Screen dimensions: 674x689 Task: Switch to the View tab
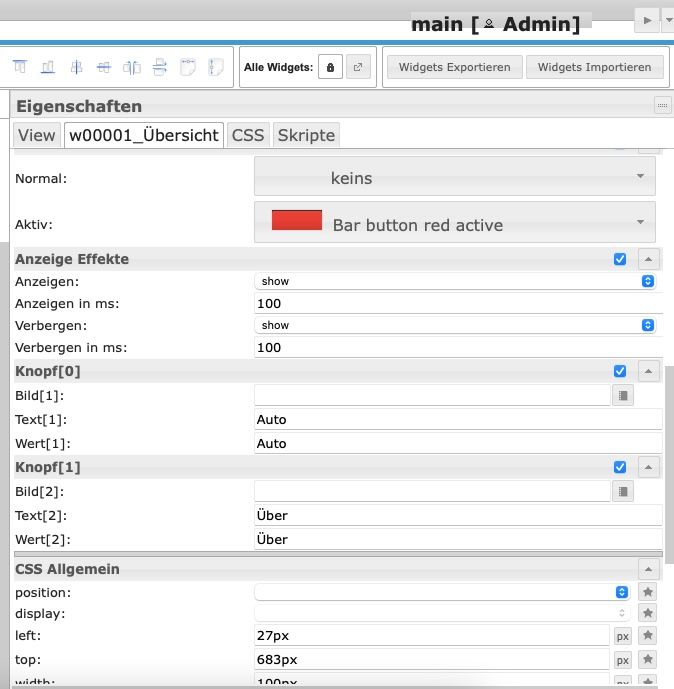36,135
